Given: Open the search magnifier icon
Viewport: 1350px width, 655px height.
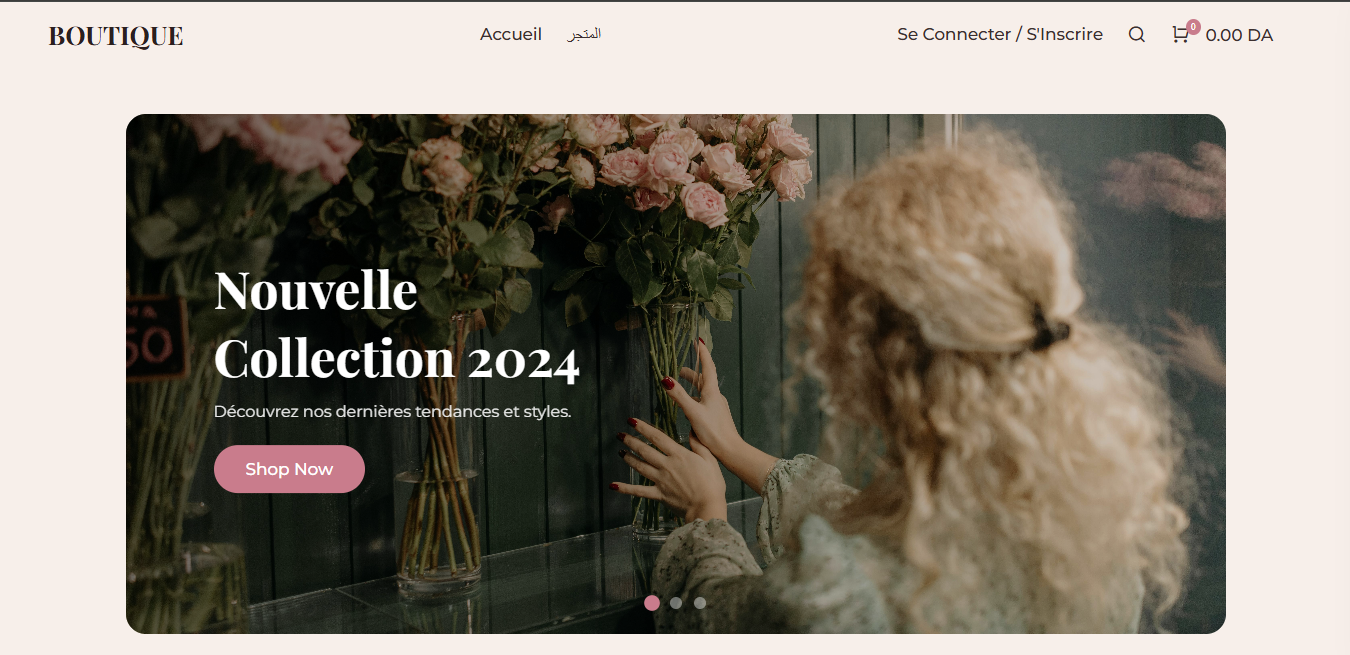Looking at the screenshot, I should [x=1136, y=35].
